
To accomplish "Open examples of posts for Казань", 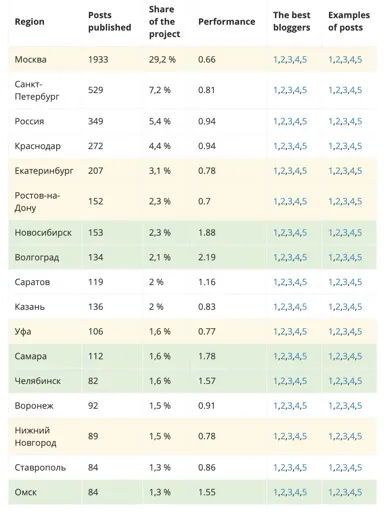I will click(345, 307).
